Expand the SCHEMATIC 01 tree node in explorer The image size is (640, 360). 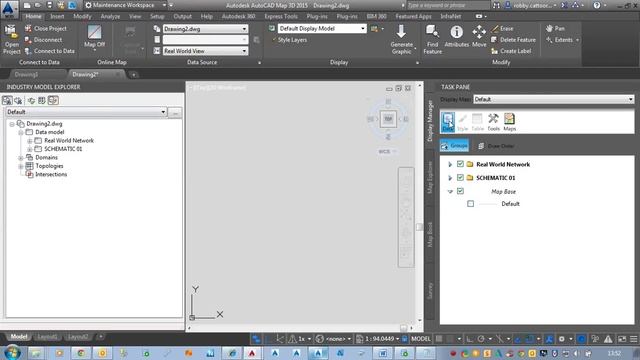(29, 149)
